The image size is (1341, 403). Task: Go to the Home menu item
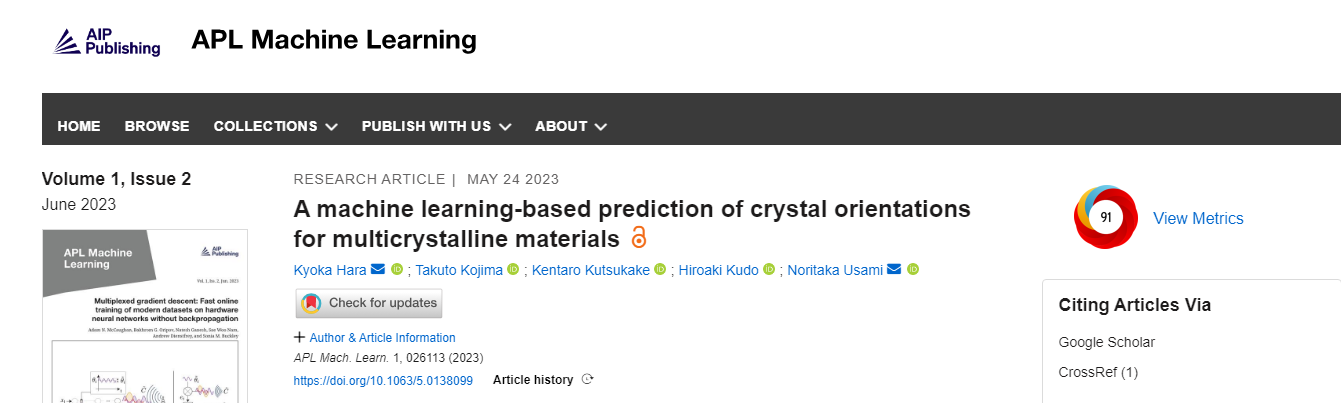(x=79, y=126)
